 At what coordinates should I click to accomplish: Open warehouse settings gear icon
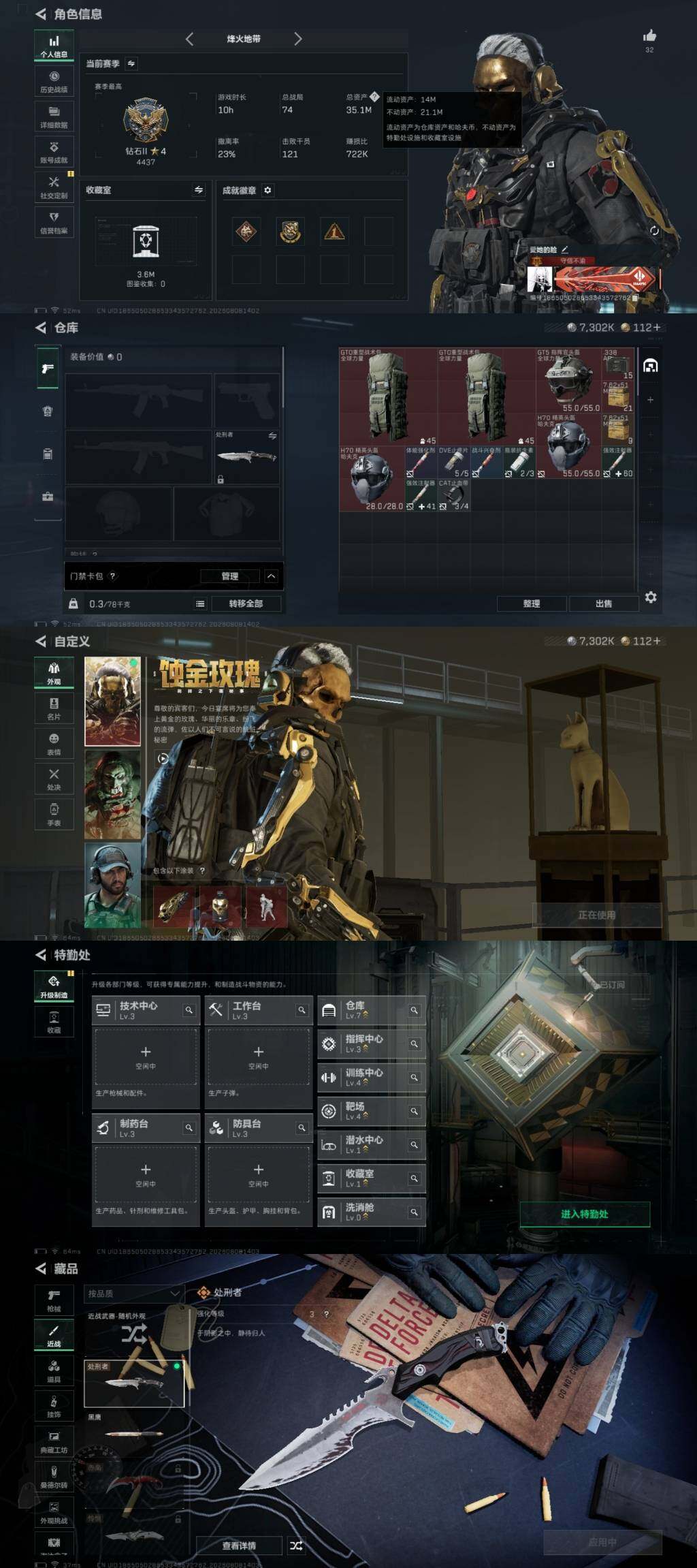tap(651, 597)
